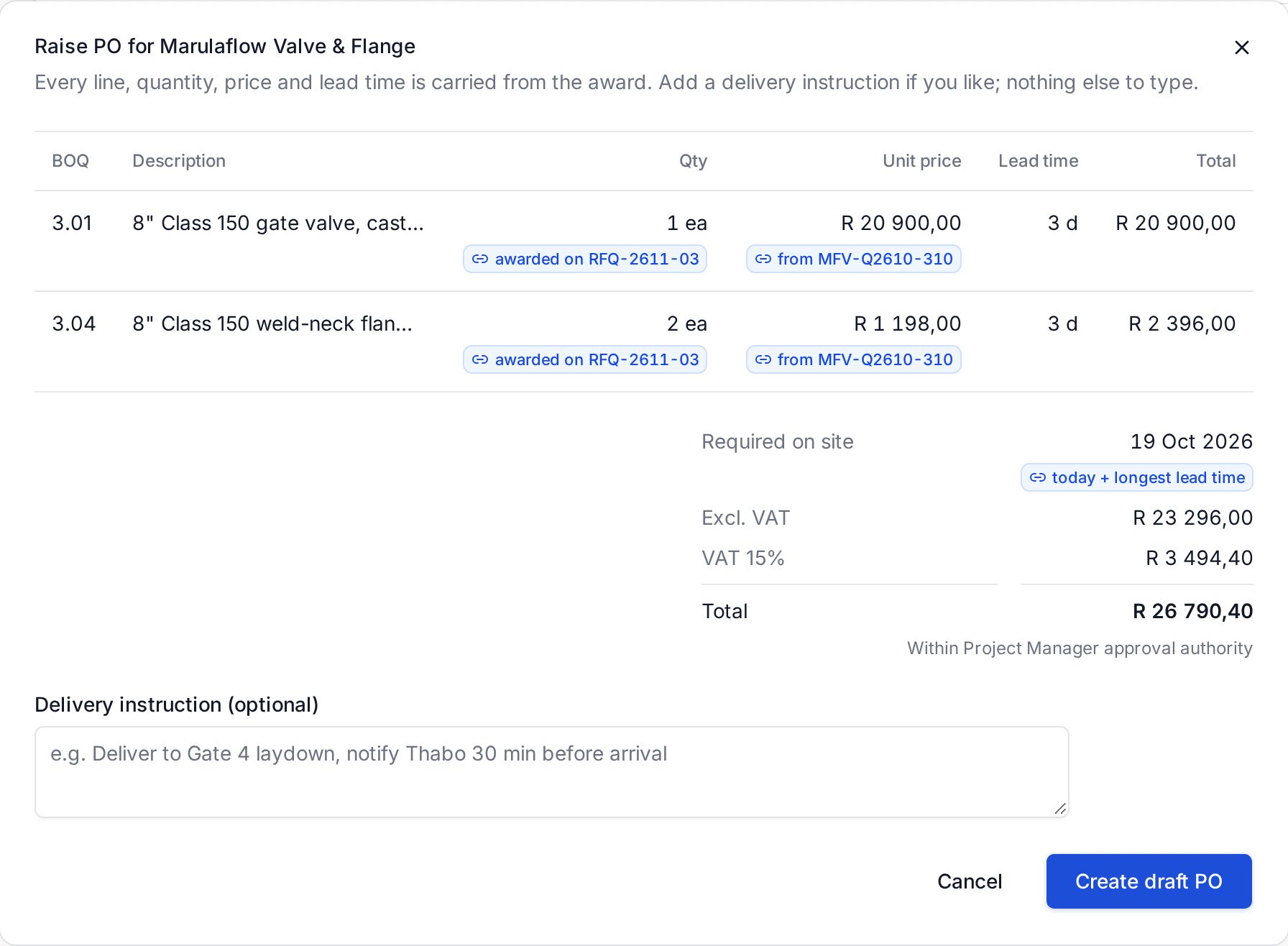Click the line total R 2 396,00

(x=1182, y=324)
